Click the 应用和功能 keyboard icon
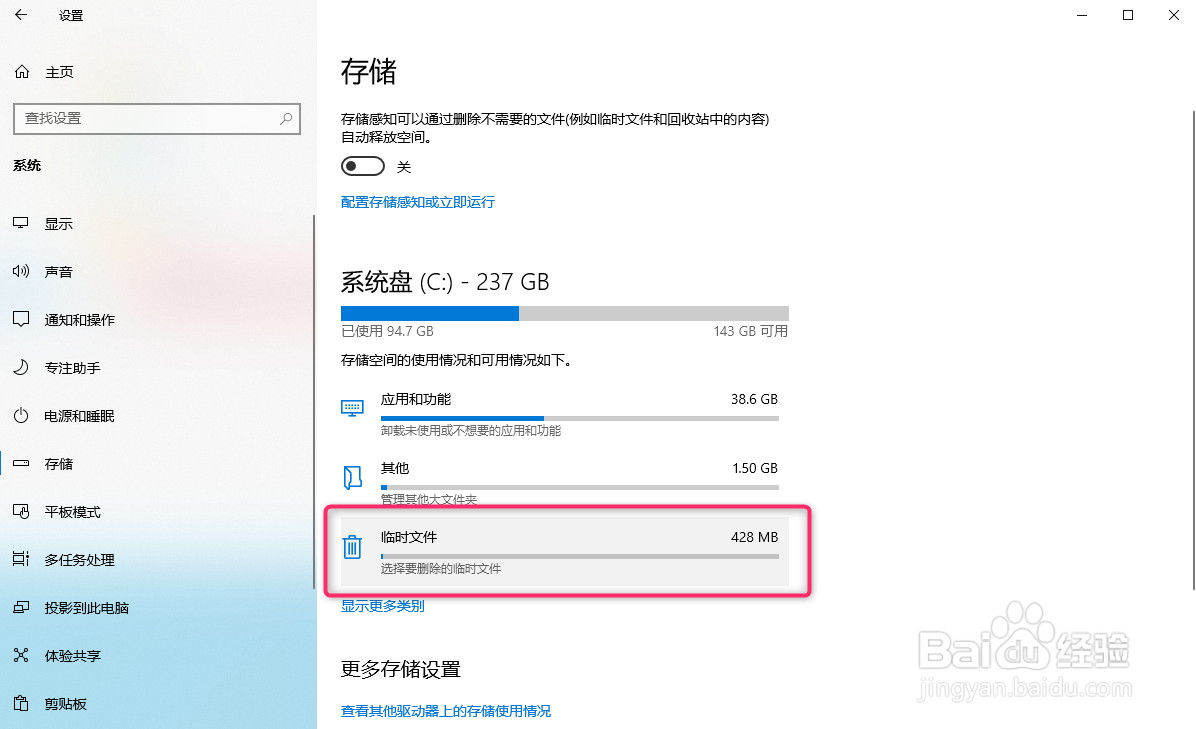The width and height of the screenshot is (1196, 729). point(352,408)
